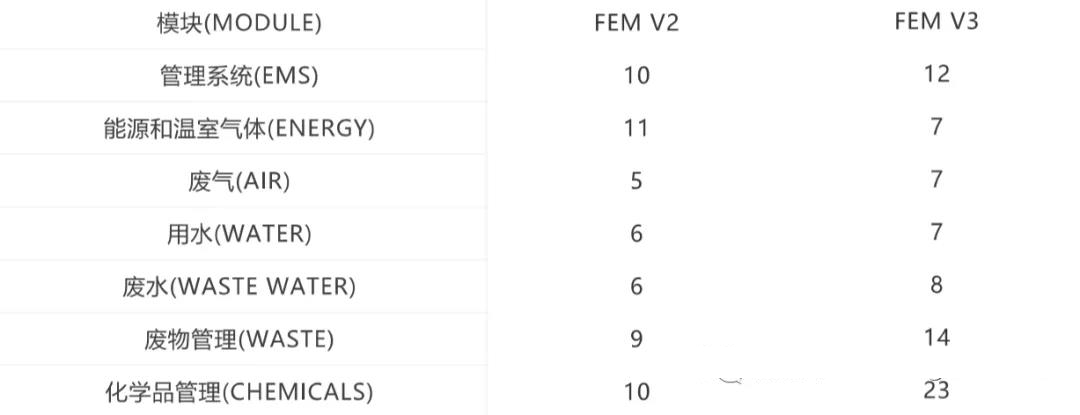Click the 管理系统(EMS) row label

(239, 76)
